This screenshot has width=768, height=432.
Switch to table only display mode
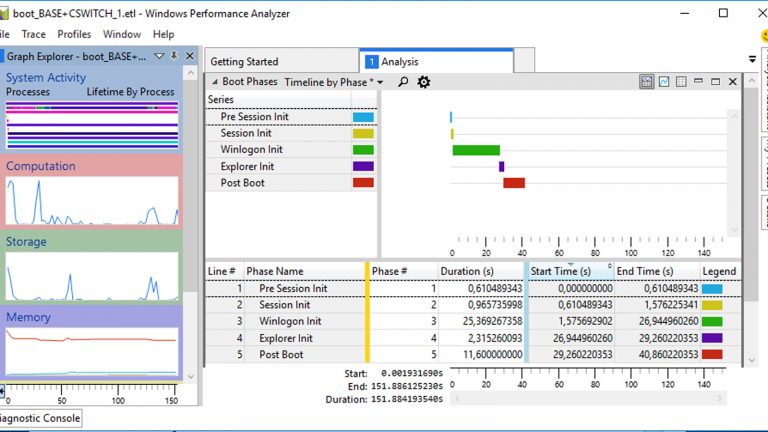(681, 82)
